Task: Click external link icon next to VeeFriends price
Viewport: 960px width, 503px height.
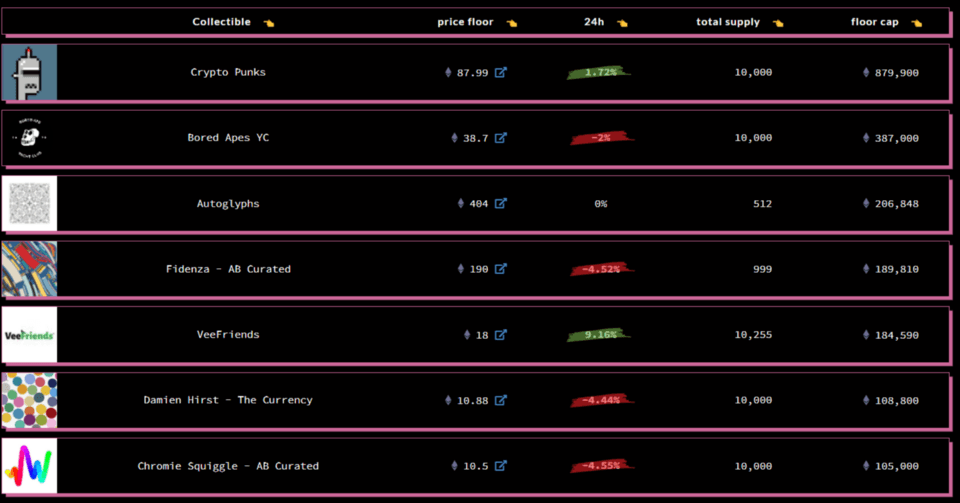Action: pos(501,335)
